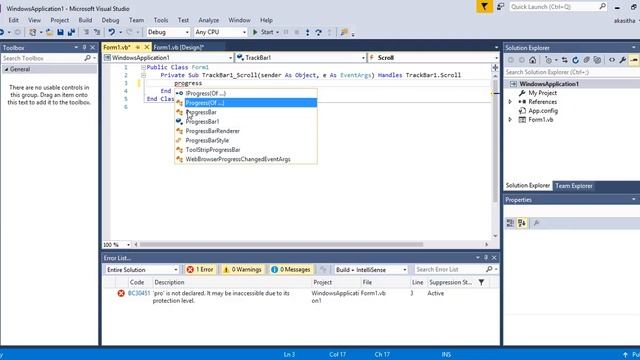The width and height of the screenshot is (640, 360).
Task: Click the Start debugging play icon
Action: click(255, 32)
